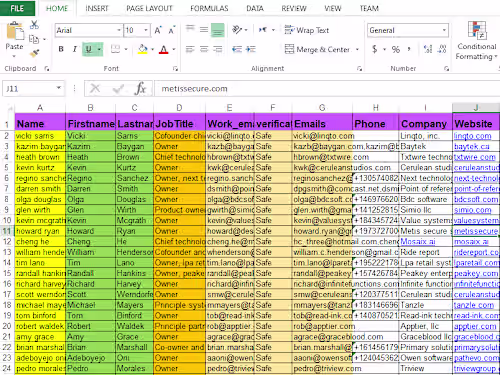Toggle Underline formatting
Image resolution: width=500 pixels, height=375 pixels.
pos(88,49)
